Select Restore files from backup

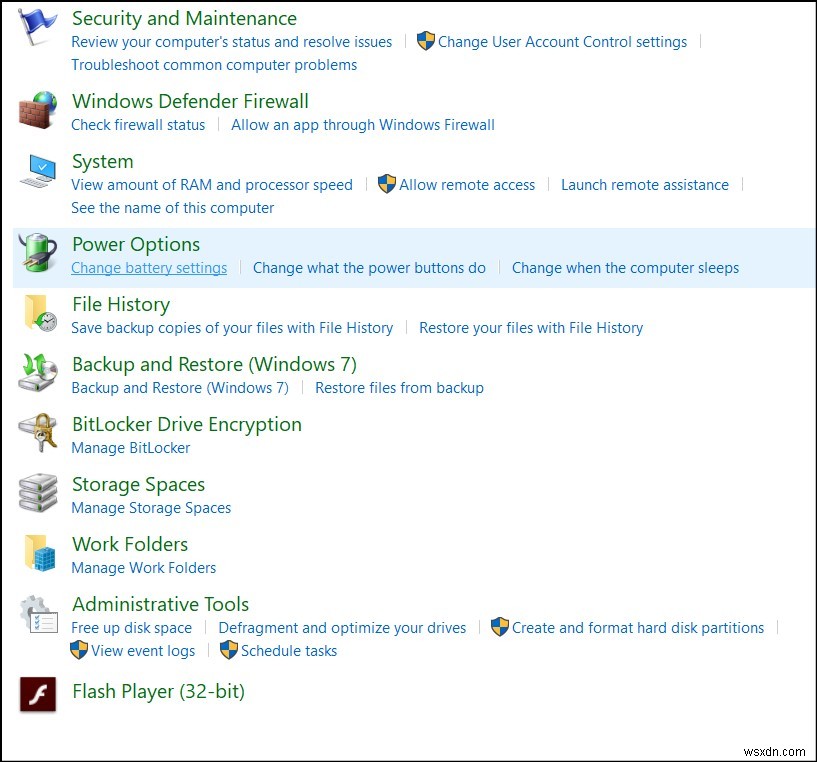click(x=400, y=387)
